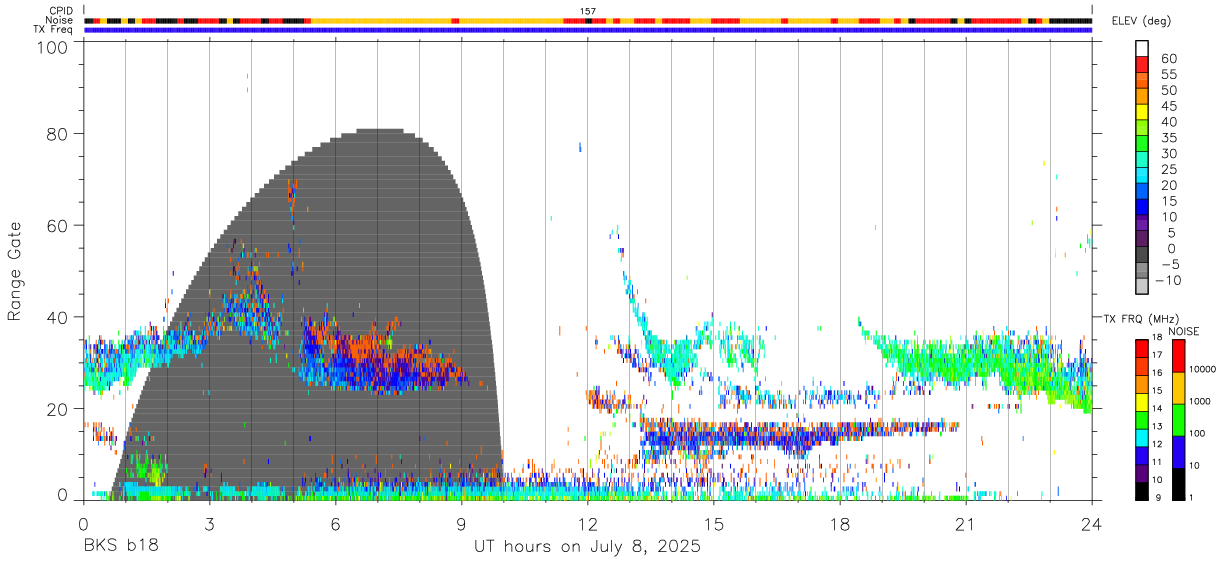The image size is (1228, 567).
Task: Click the yellow segment of the ELEV color bar
Action: pos(1142,113)
